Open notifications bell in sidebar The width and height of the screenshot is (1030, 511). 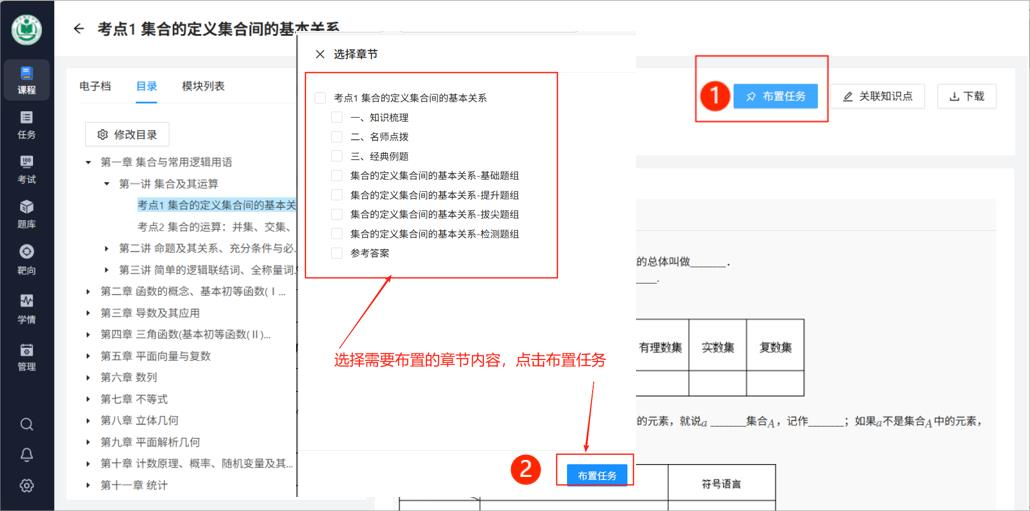coord(26,455)
